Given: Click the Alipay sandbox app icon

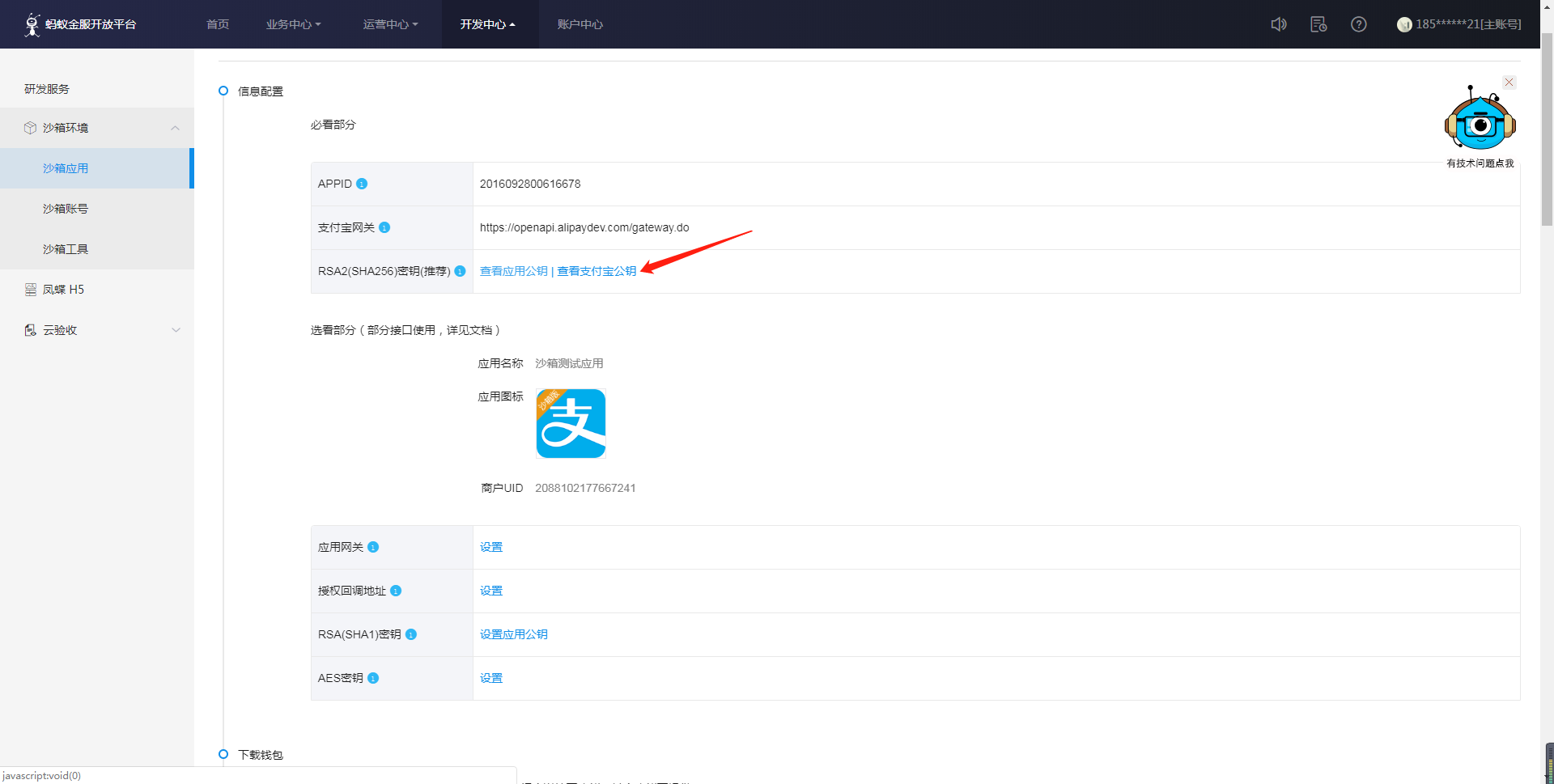Looking at the screenshot, I should click(571, 423).
